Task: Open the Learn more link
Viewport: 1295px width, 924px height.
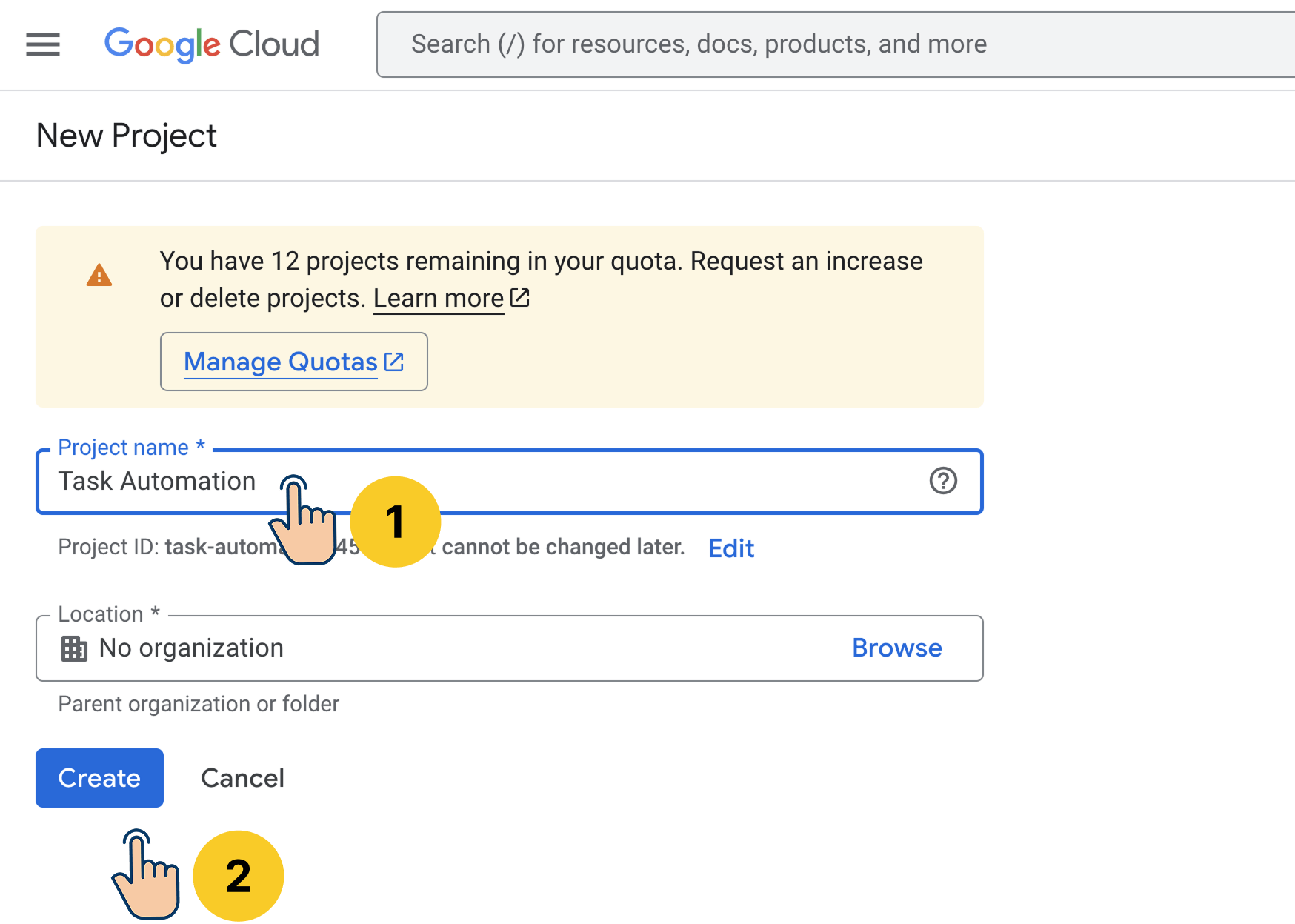Action: [x=451, y=298]
